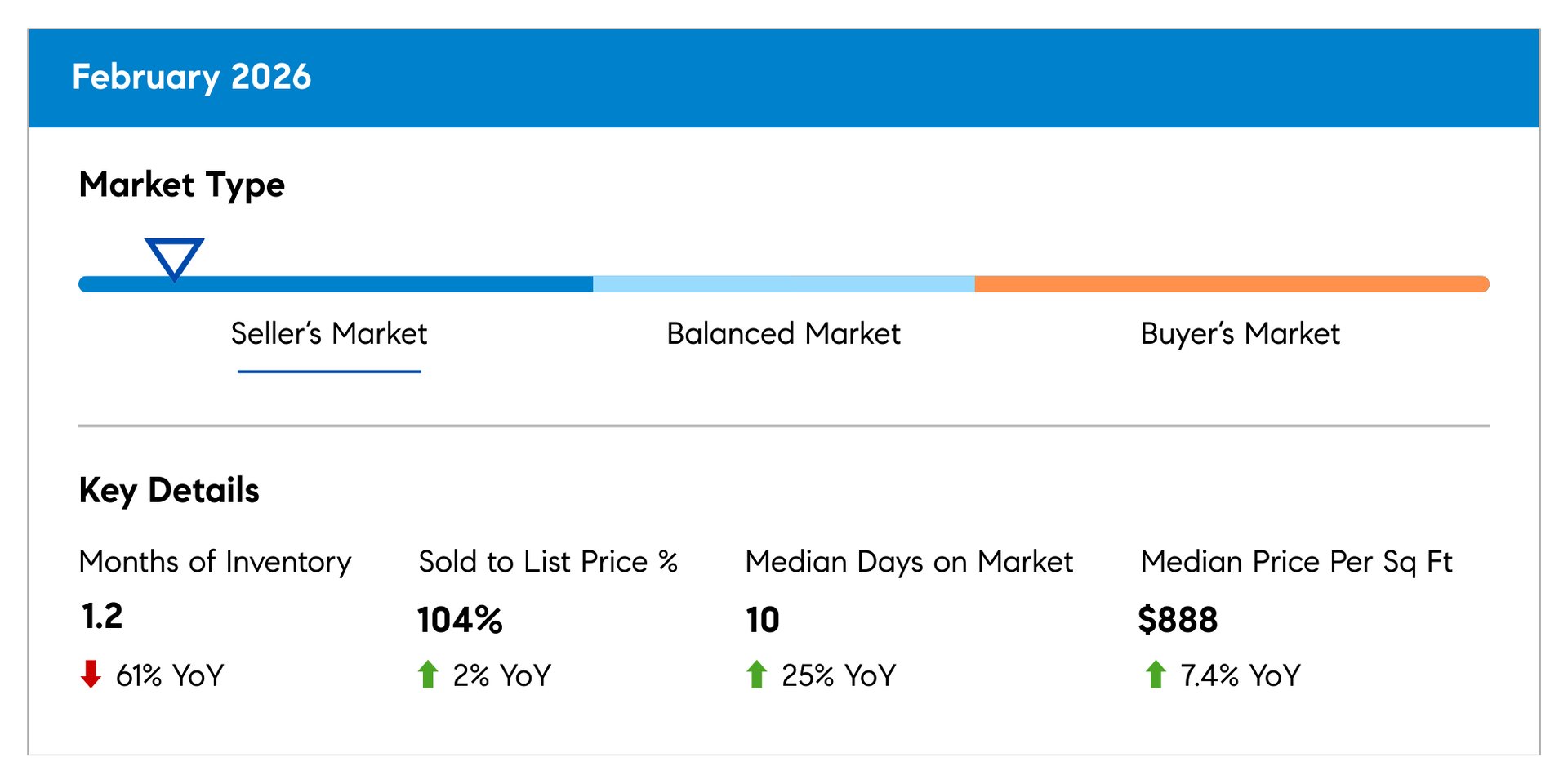Click the orange buyer segment of bar

coord(1232,284)
